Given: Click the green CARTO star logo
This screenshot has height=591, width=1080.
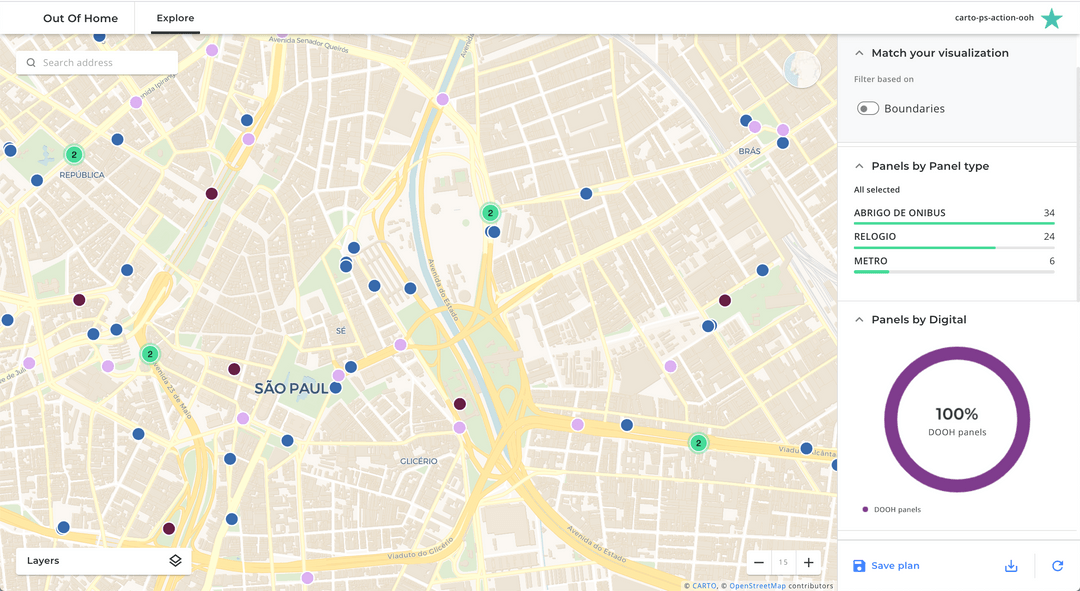Looking at the screenshot, I should click(1051, 17).
